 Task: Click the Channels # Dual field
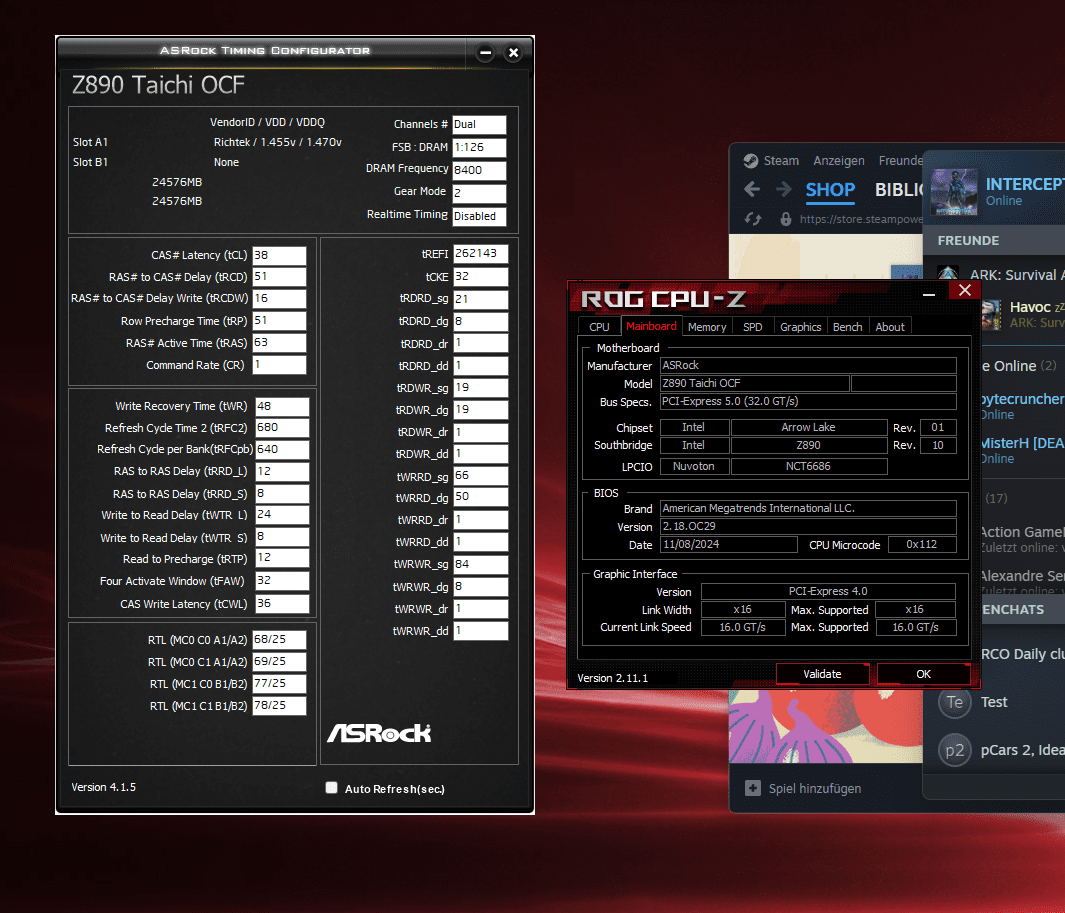pyautogui.click(x=480, y=124)
